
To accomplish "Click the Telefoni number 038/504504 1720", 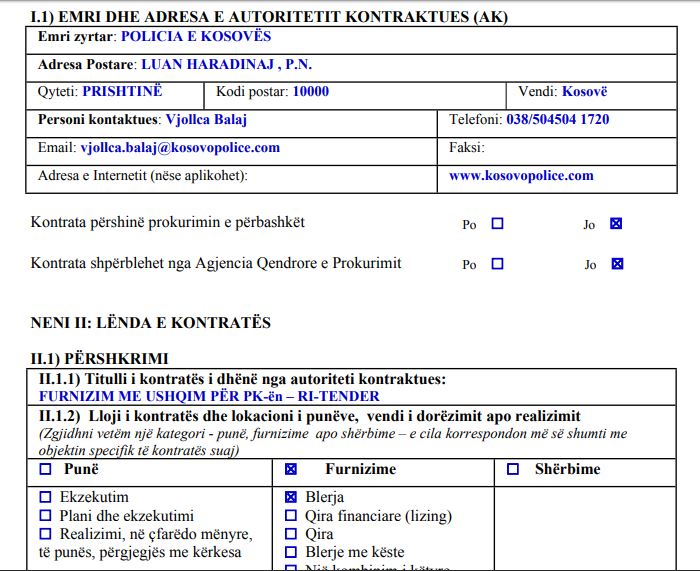I will (557, 120).
